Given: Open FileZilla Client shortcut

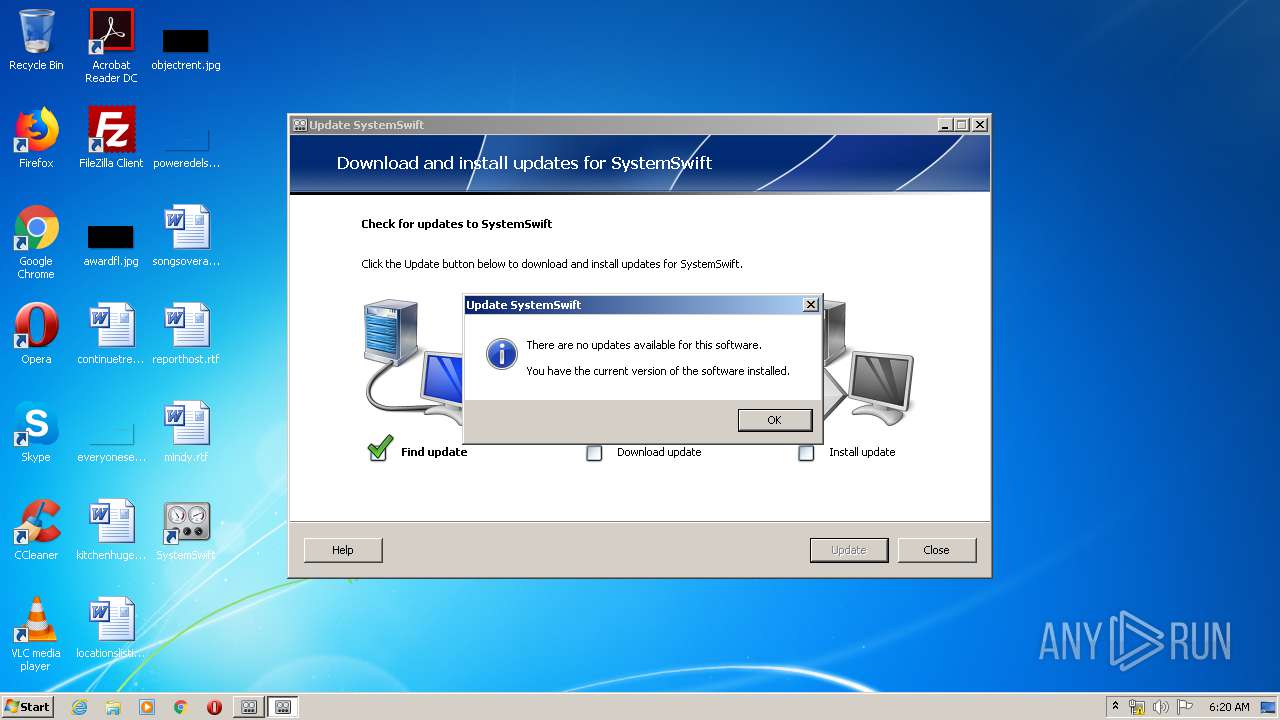Looking at the screenshot, I should tap(111, 138).
